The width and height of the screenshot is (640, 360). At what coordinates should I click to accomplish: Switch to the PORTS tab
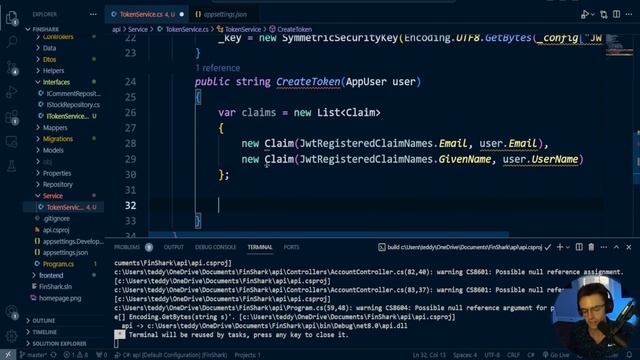tap(291, 247)
